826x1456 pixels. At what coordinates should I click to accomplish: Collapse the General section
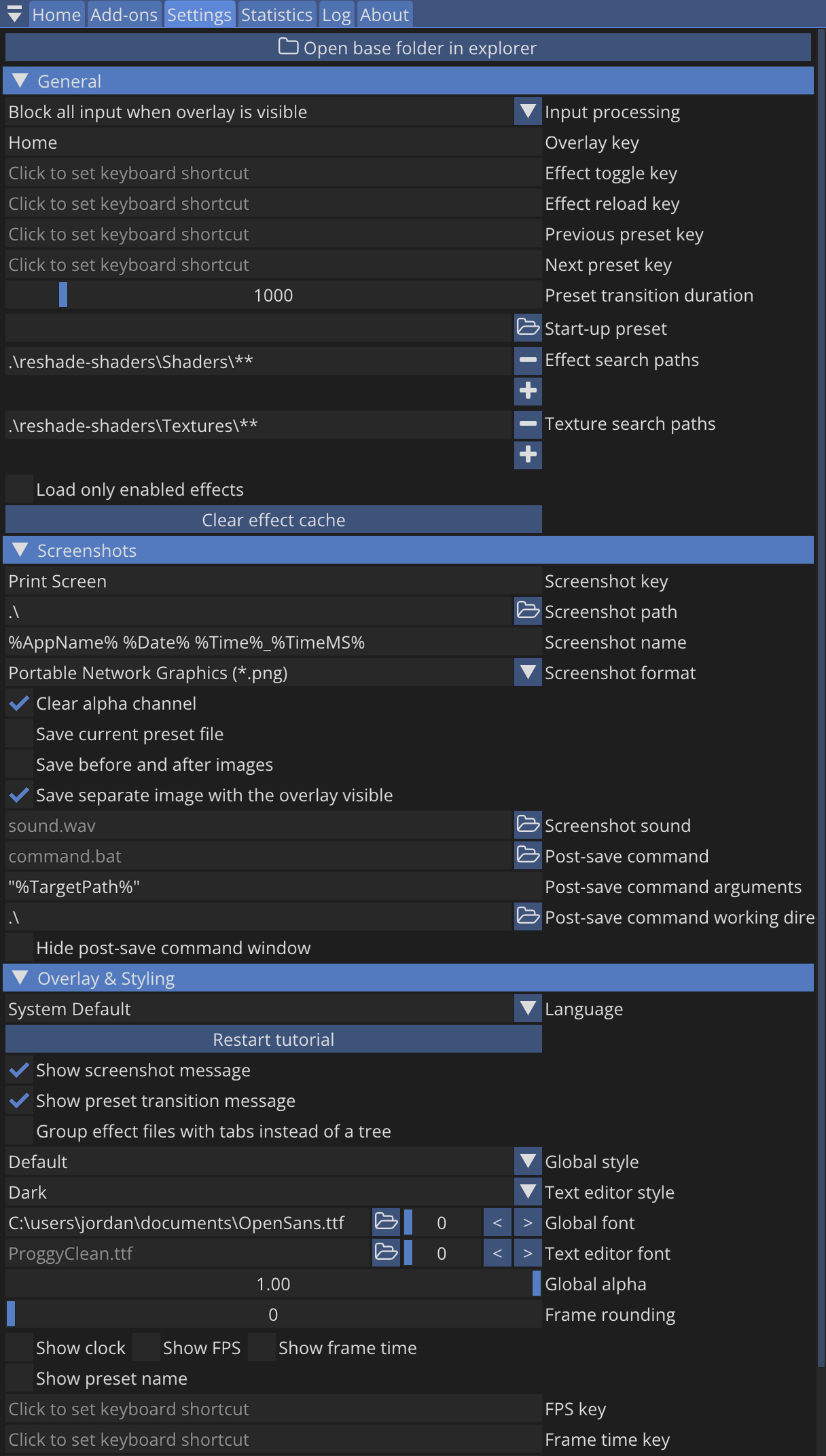click(x=408, y=81)
